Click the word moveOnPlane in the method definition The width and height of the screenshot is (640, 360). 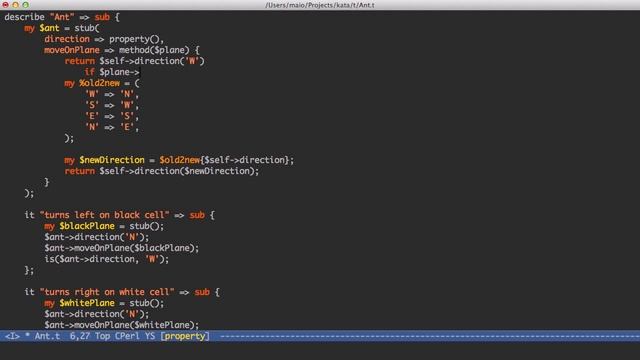coord(72,50)
